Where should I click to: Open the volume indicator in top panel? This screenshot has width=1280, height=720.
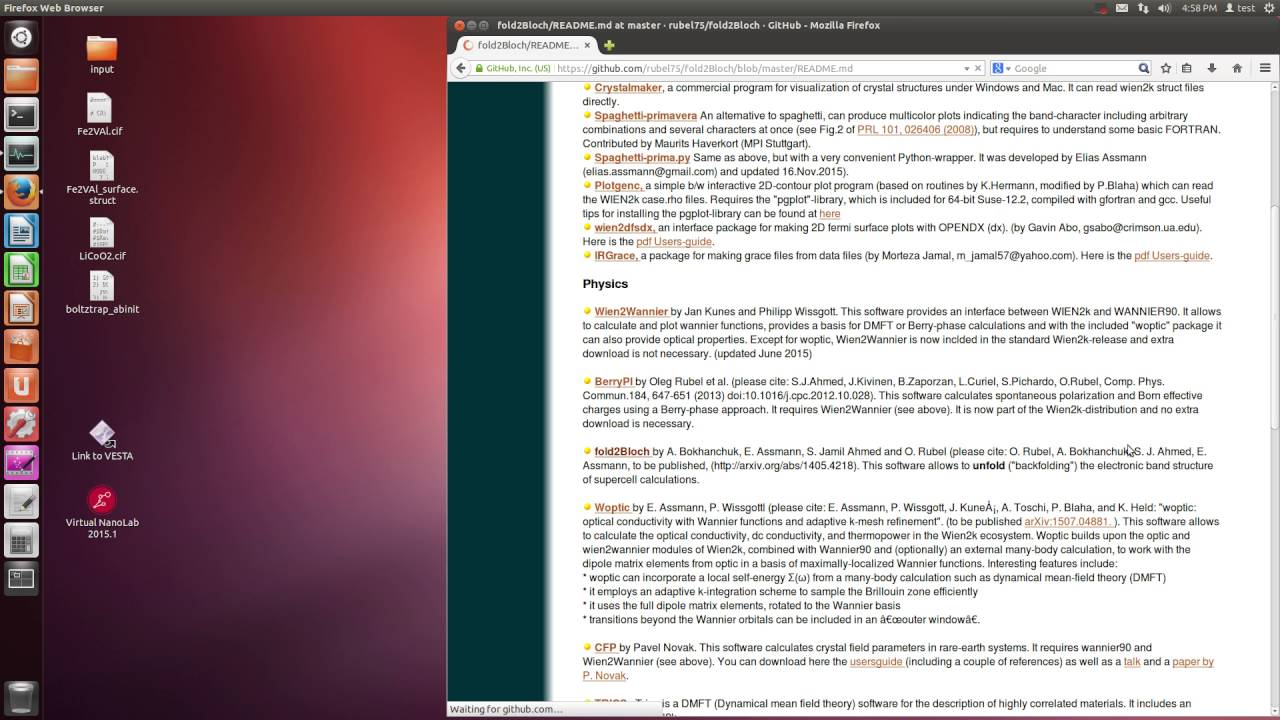coord(1165,8)
